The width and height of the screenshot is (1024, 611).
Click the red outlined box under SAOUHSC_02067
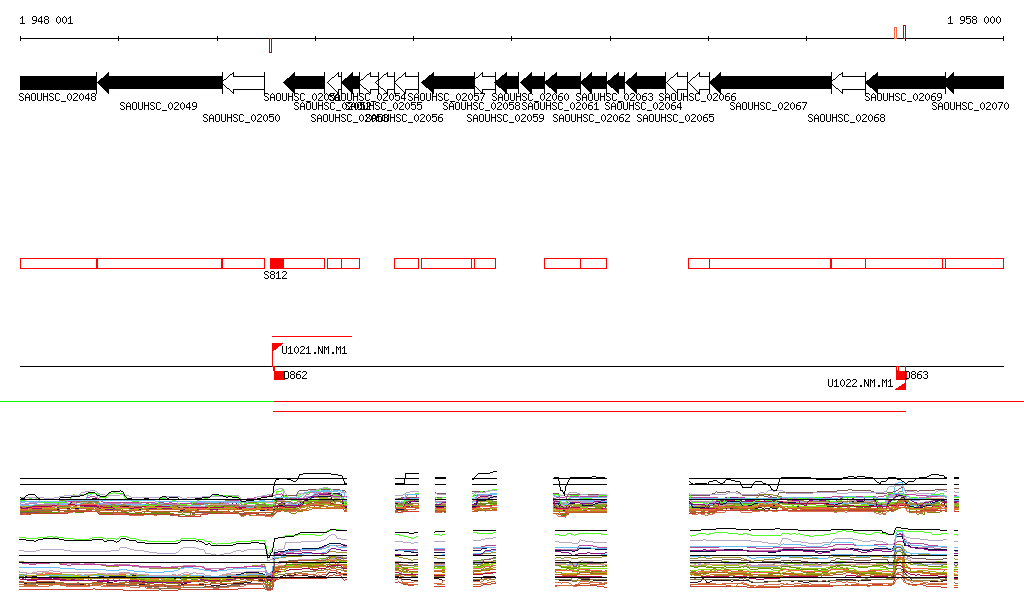coord(770,263)
